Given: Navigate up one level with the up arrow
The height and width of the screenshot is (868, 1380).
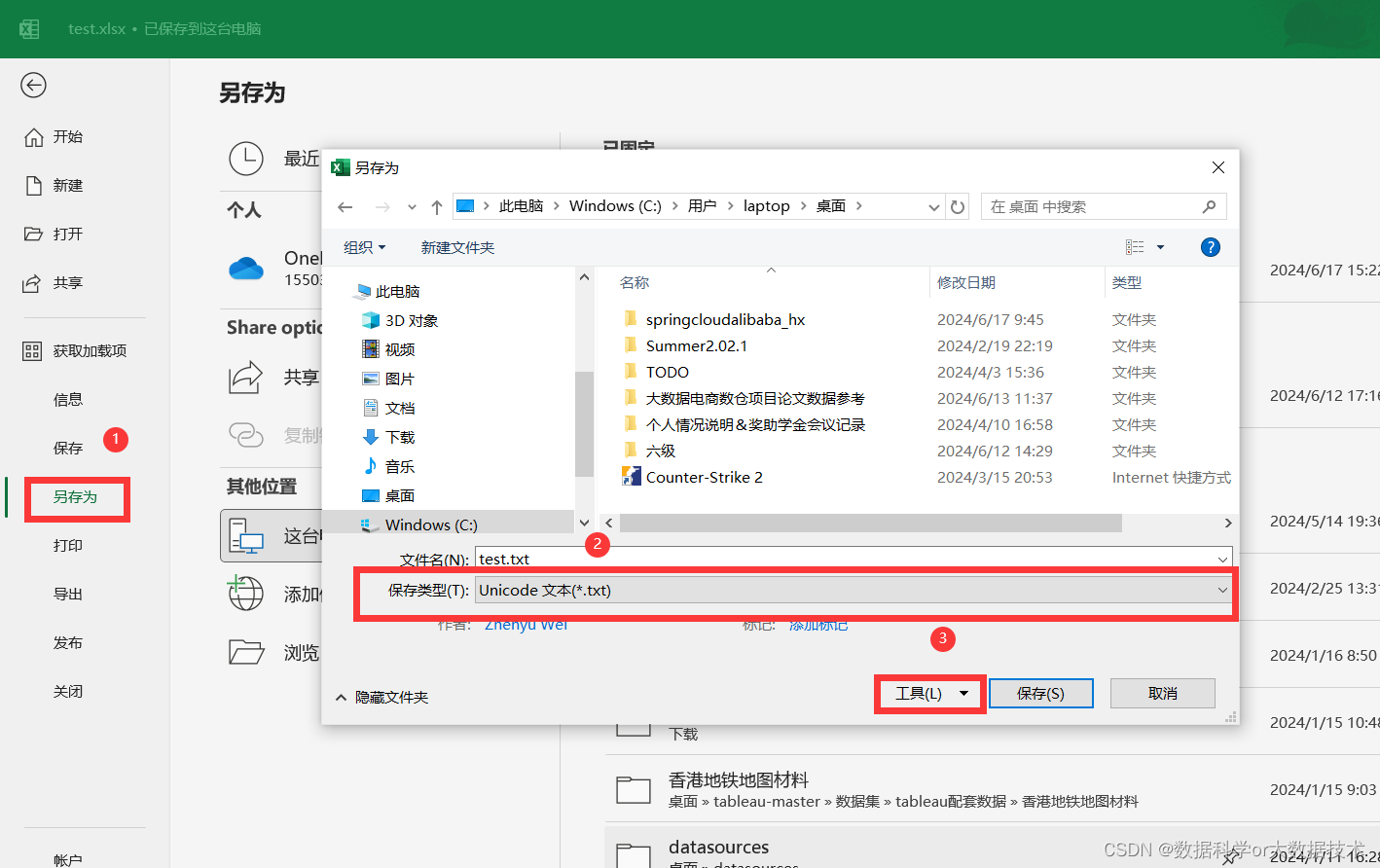Looking at the screenshot, I should point(436,205).
